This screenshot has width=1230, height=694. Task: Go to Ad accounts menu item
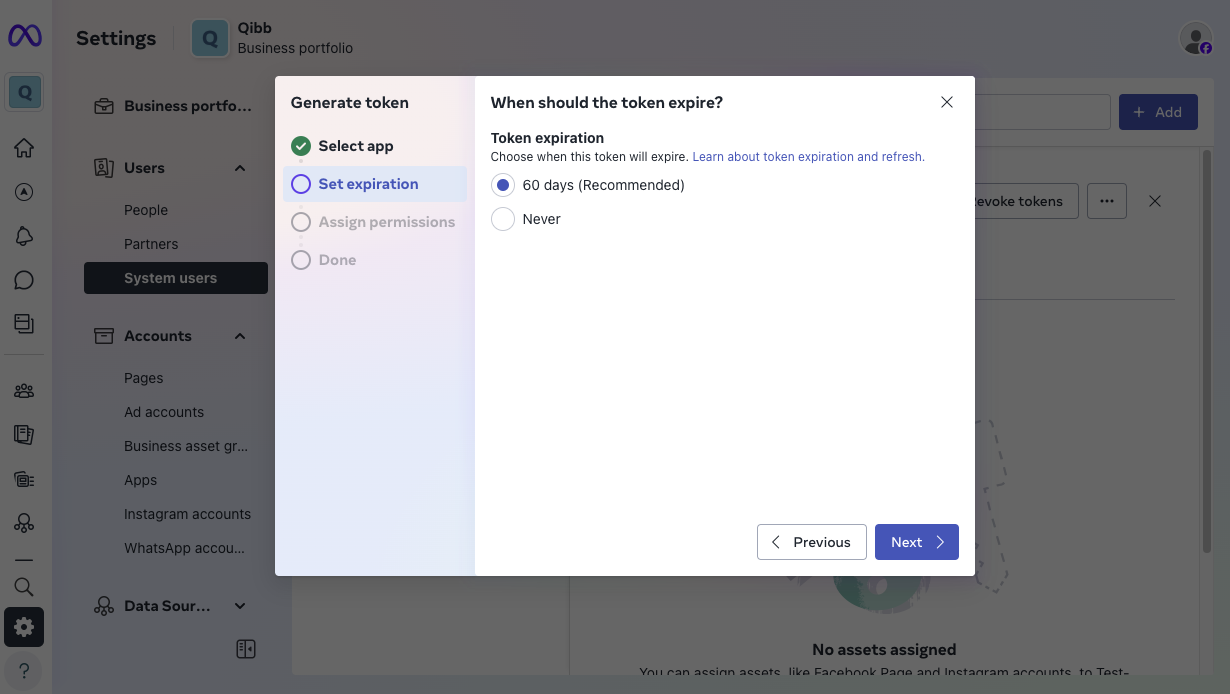(164, 412)
